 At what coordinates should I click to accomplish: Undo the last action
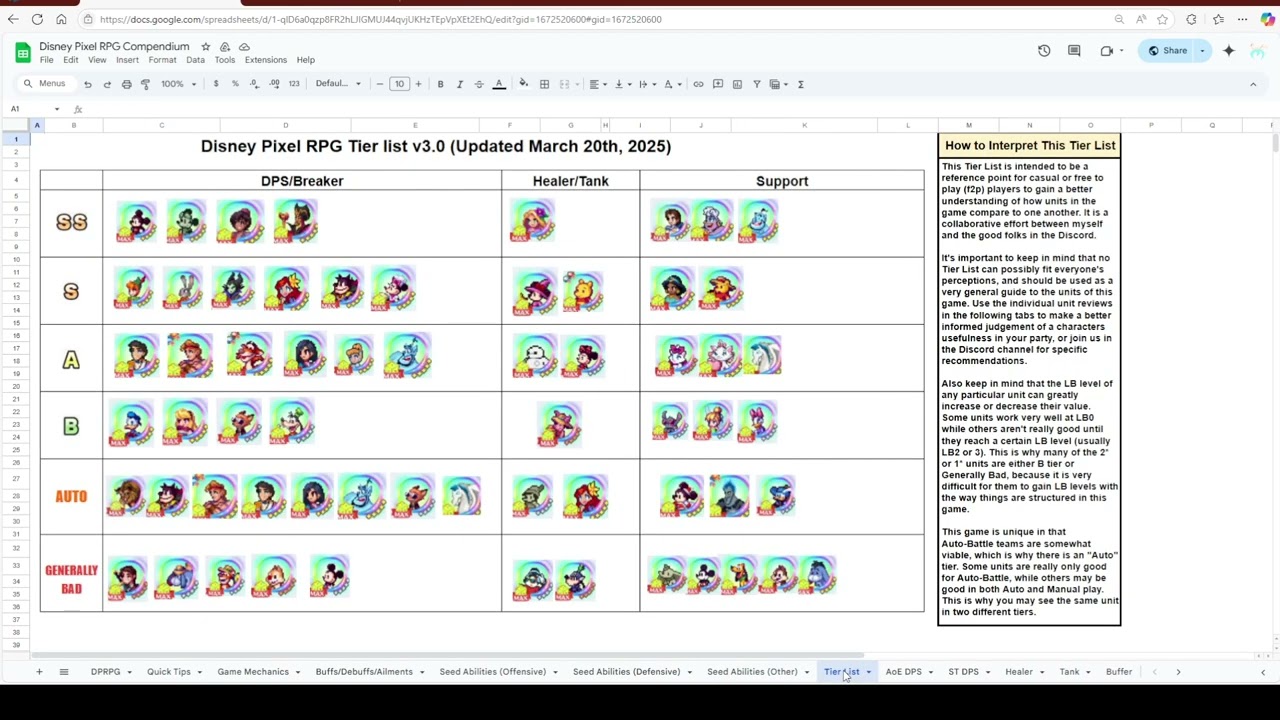(88, 84)
